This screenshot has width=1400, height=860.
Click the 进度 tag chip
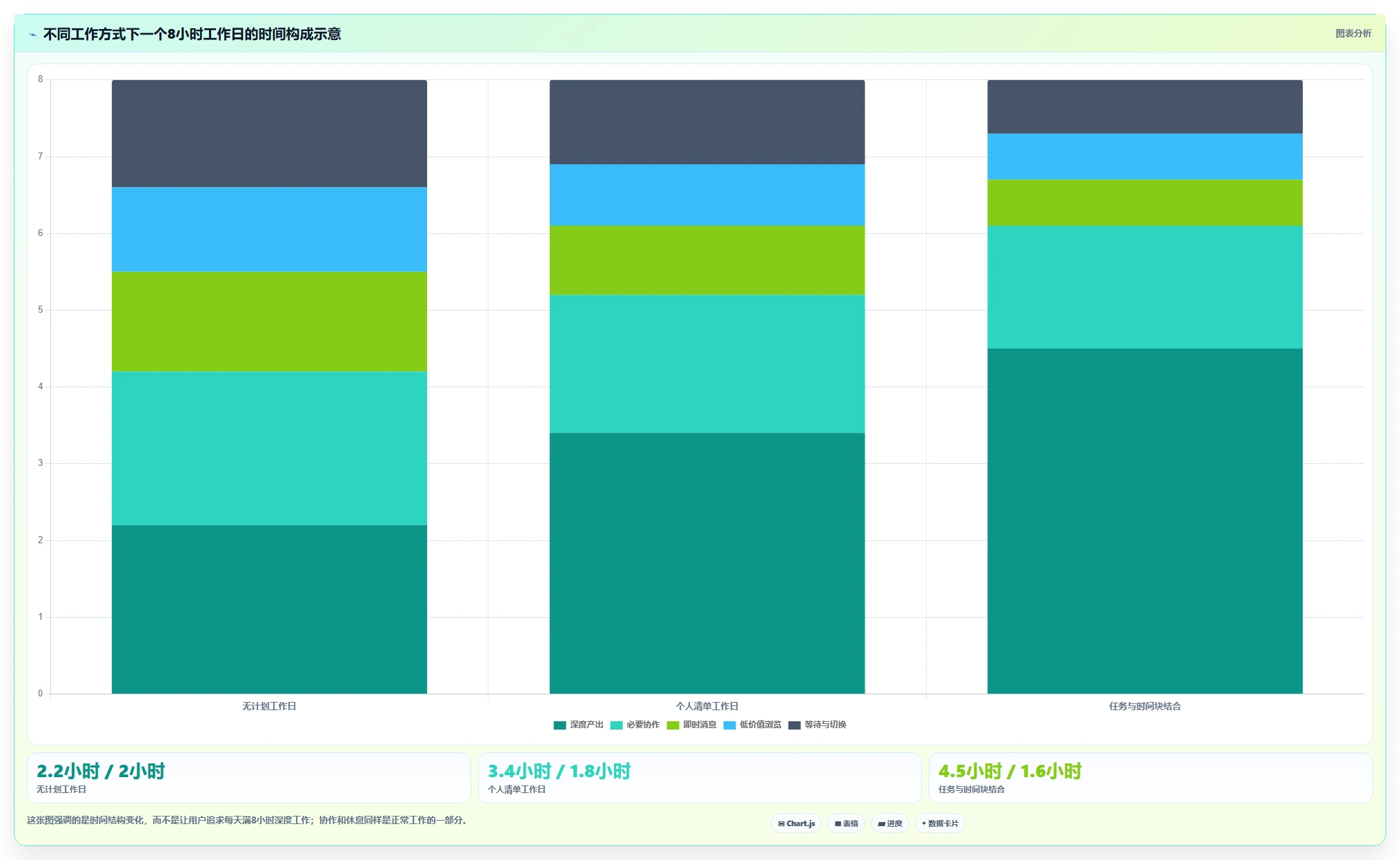(890, 823)
